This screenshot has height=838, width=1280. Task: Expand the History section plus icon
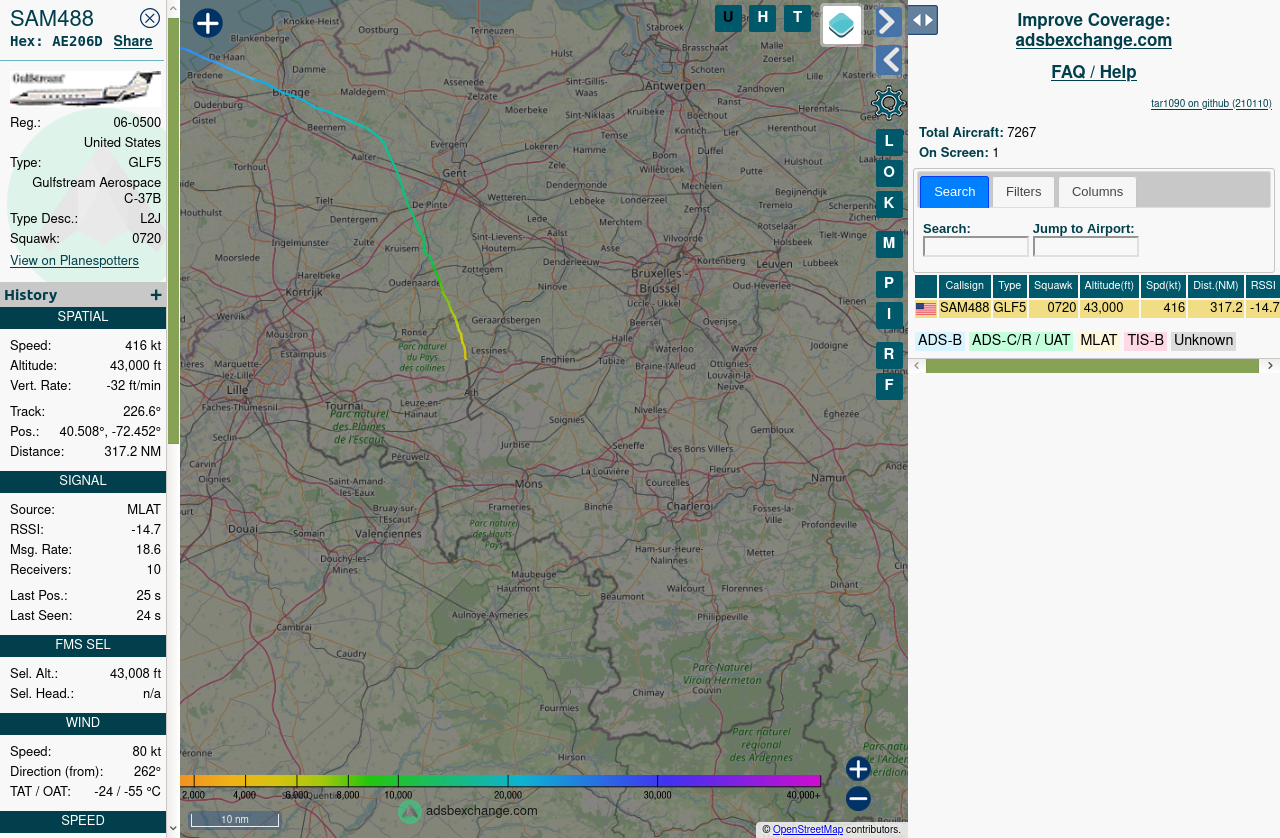pyautogui.click(x=156, y=295)
